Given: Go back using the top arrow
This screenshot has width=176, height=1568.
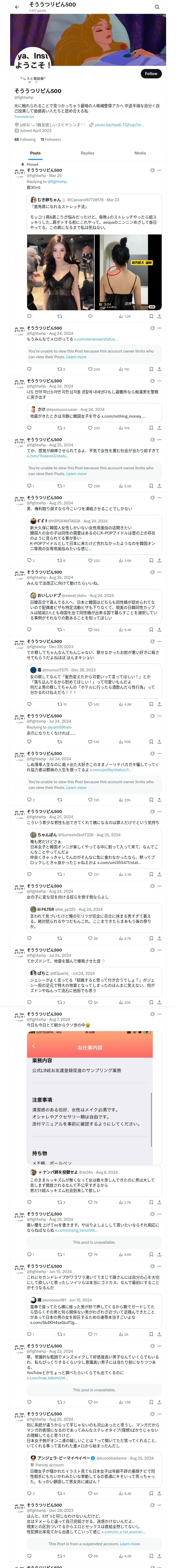Looking at the screenshot, I should click(x=17, y=7).
